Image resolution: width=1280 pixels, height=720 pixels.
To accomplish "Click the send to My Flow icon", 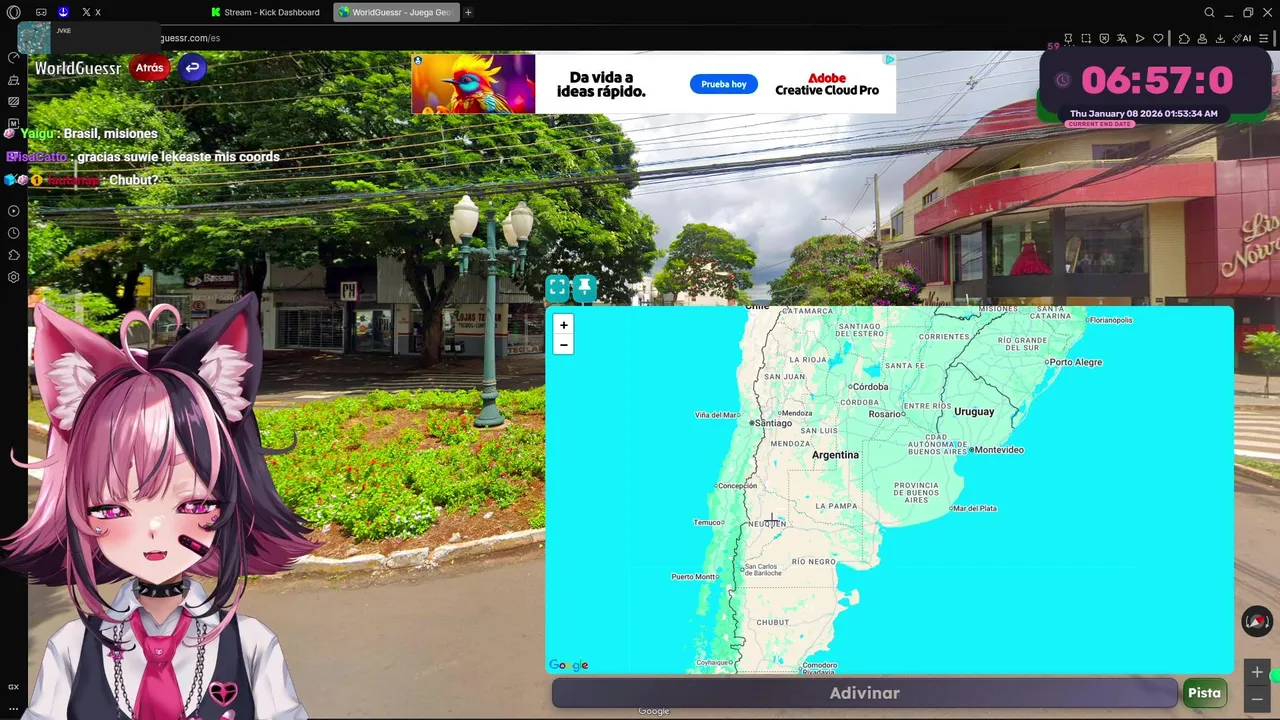I will pos(1140,38).
